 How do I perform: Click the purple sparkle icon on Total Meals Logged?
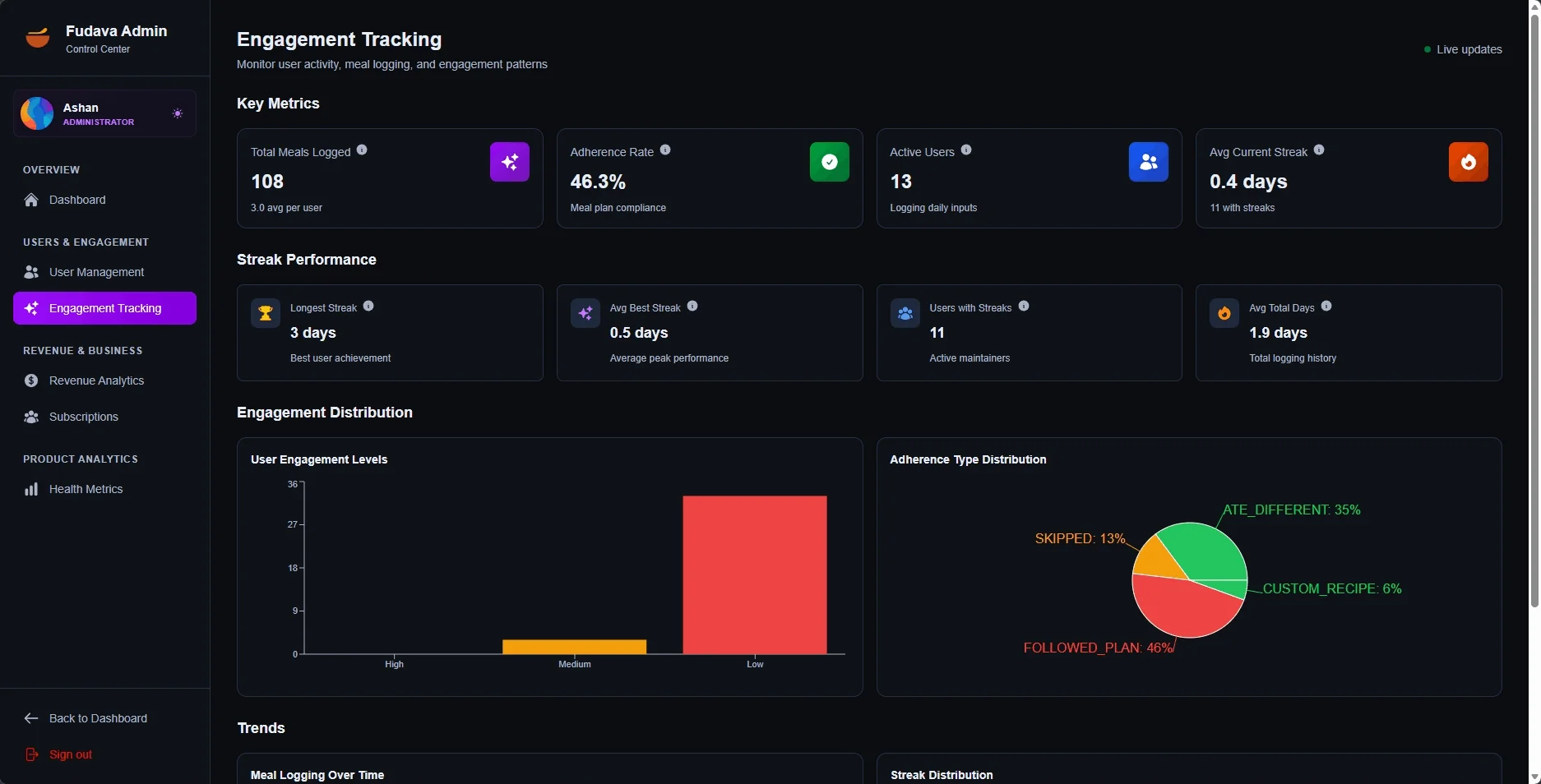(510, 162)
